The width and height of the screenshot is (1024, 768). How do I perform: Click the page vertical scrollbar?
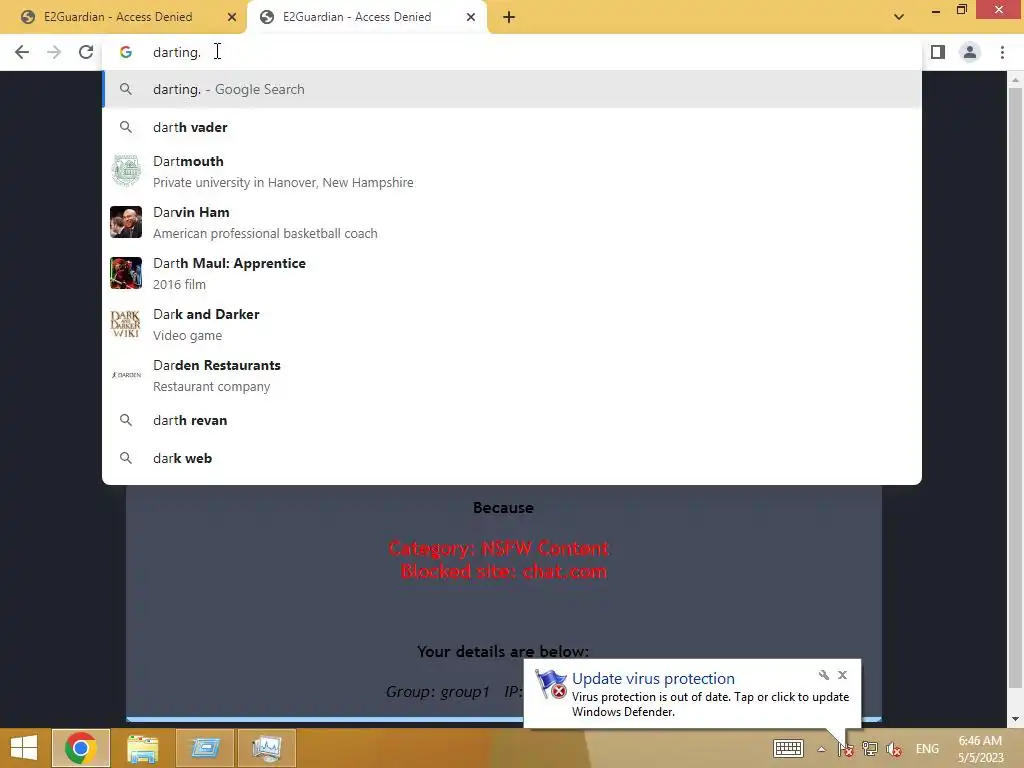tap(1014, 388)
